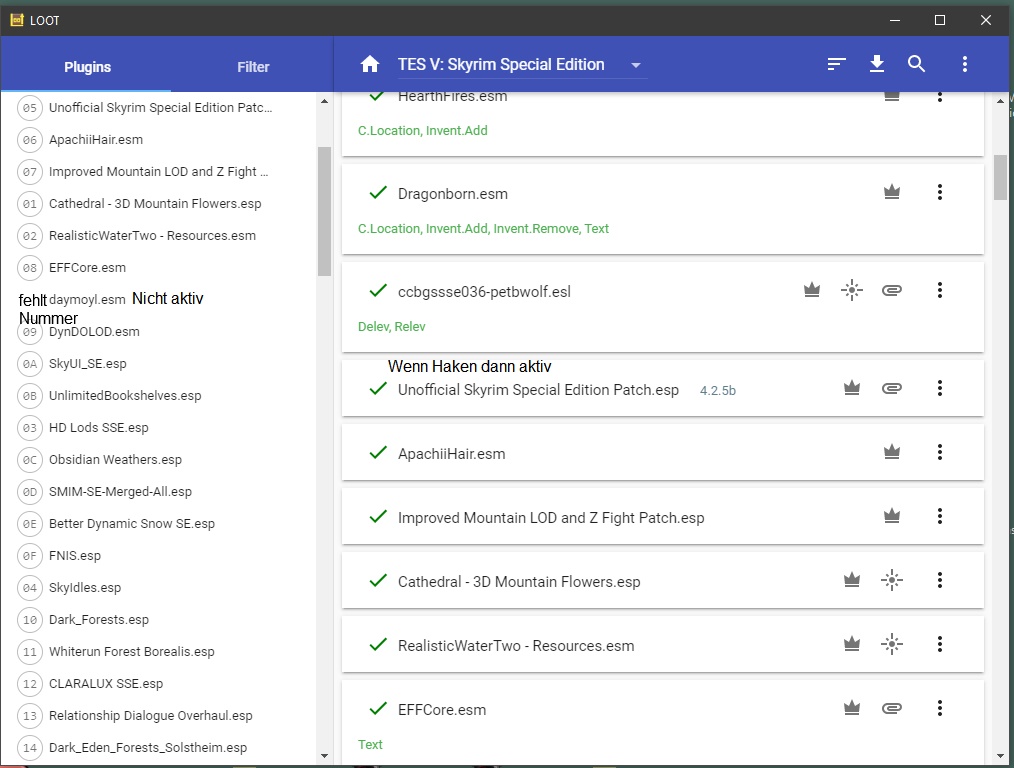Image resolution: width=1014 pixels, height=768 pixels.
Task: Click the scroll down arrow of sidebar list
Action: tap(324, 756)
